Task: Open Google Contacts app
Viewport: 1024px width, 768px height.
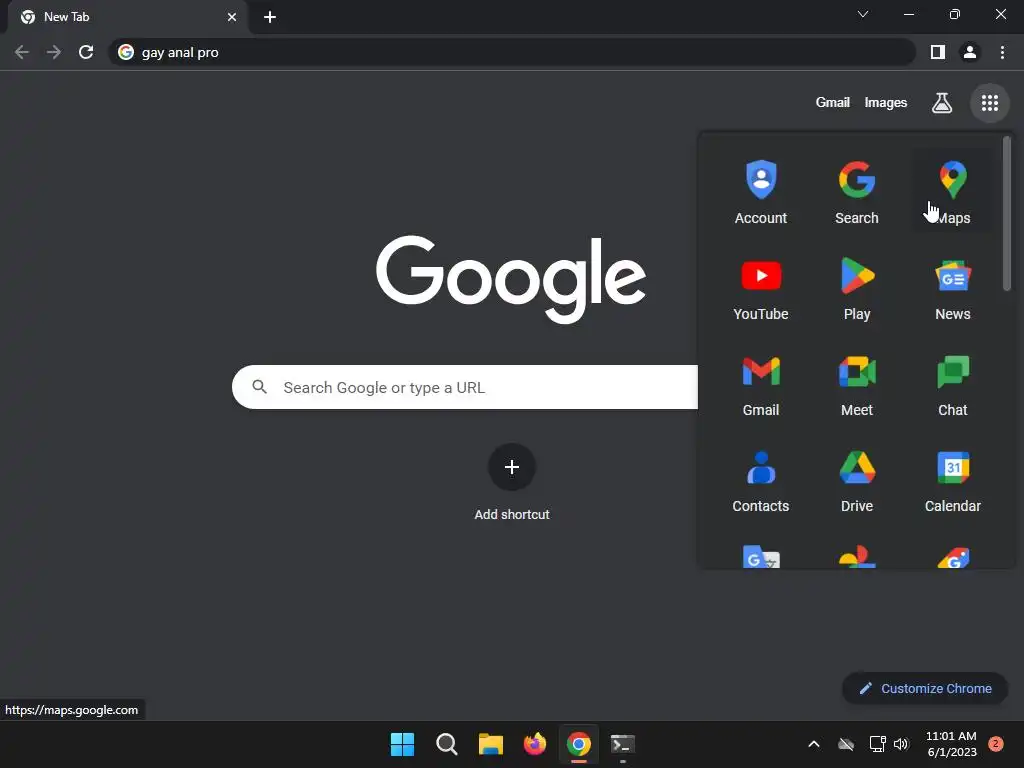Action: (x=761, y=480)
